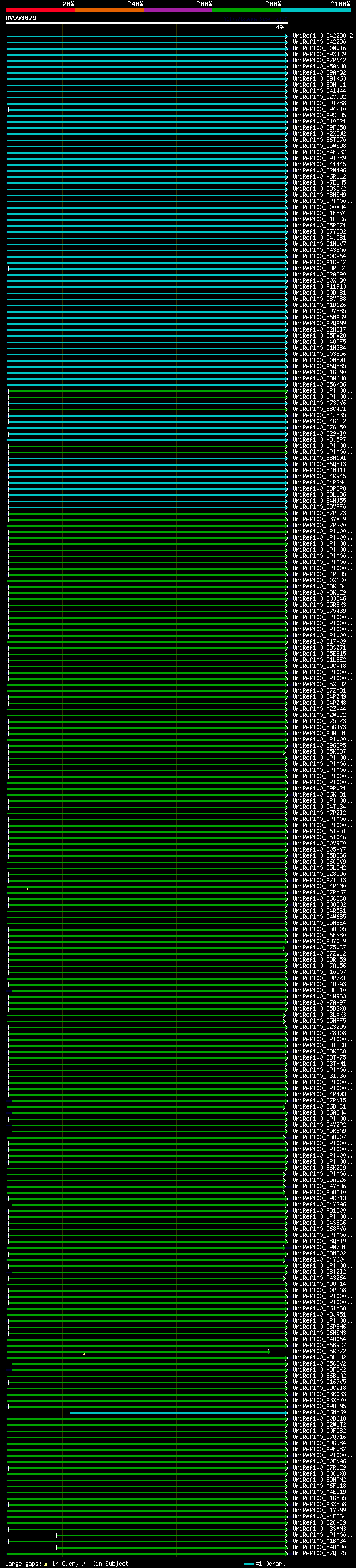
Task: Open hit UniRef100_Q3TIC8
Action: tap(319, 1046)
